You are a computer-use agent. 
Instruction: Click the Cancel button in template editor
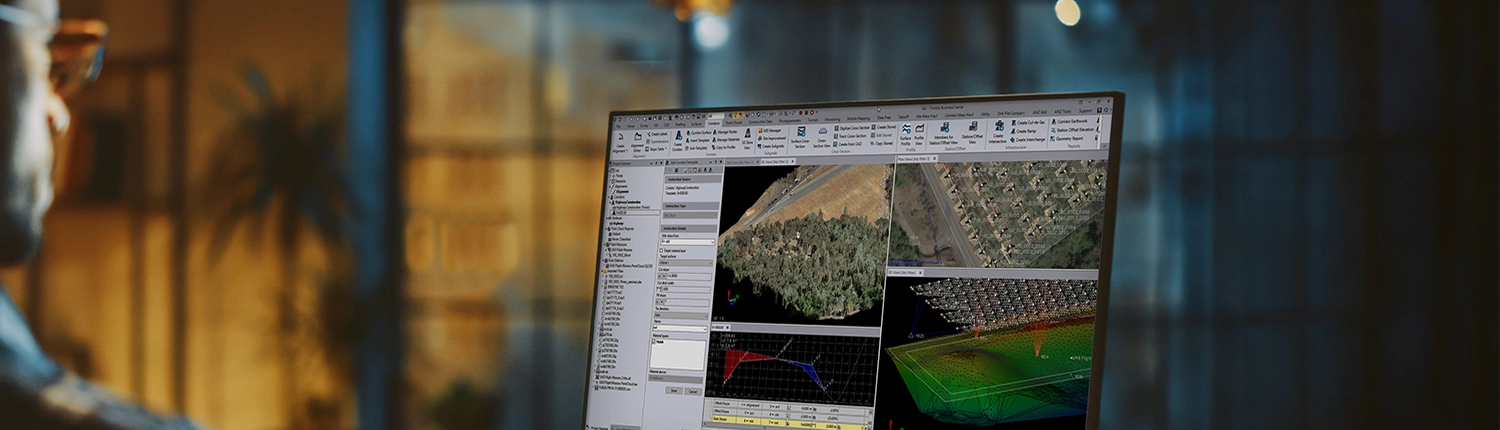tap(692, 391)
